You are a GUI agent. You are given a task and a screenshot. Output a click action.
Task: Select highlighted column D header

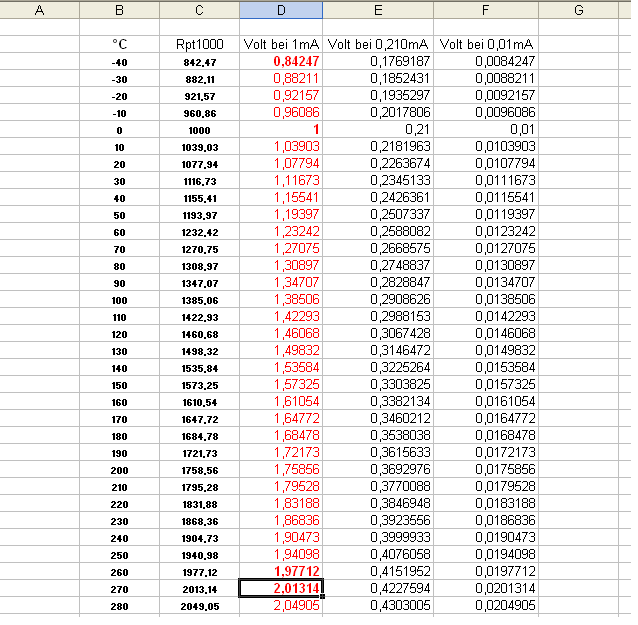coord(281,10)
